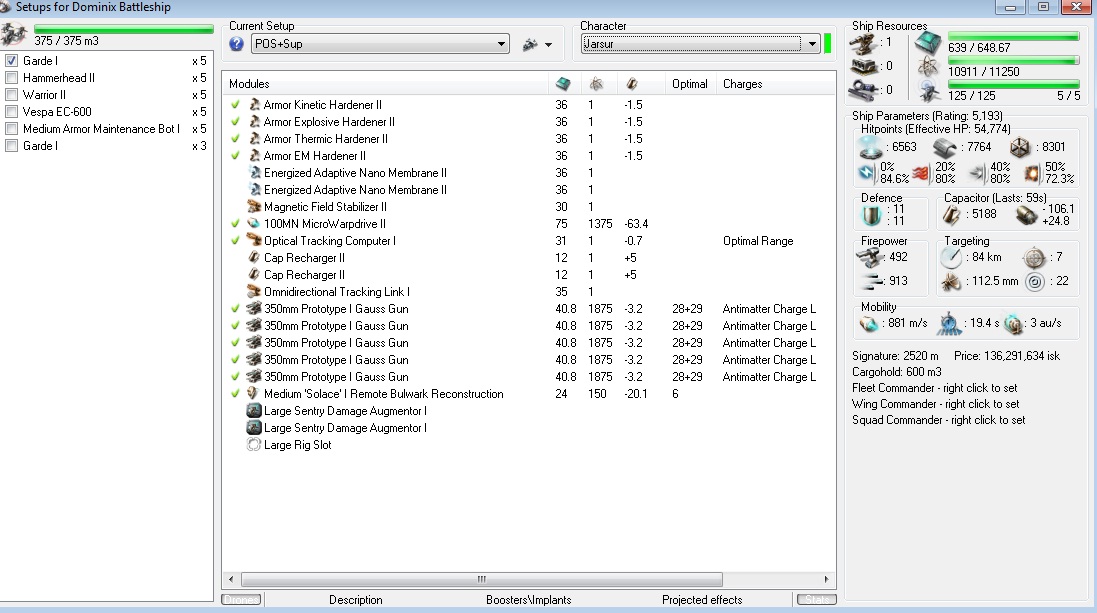Check the Vespa EC-600 drone checkbox
This screenshot has height=613, width=1097.
pos(11,112)
